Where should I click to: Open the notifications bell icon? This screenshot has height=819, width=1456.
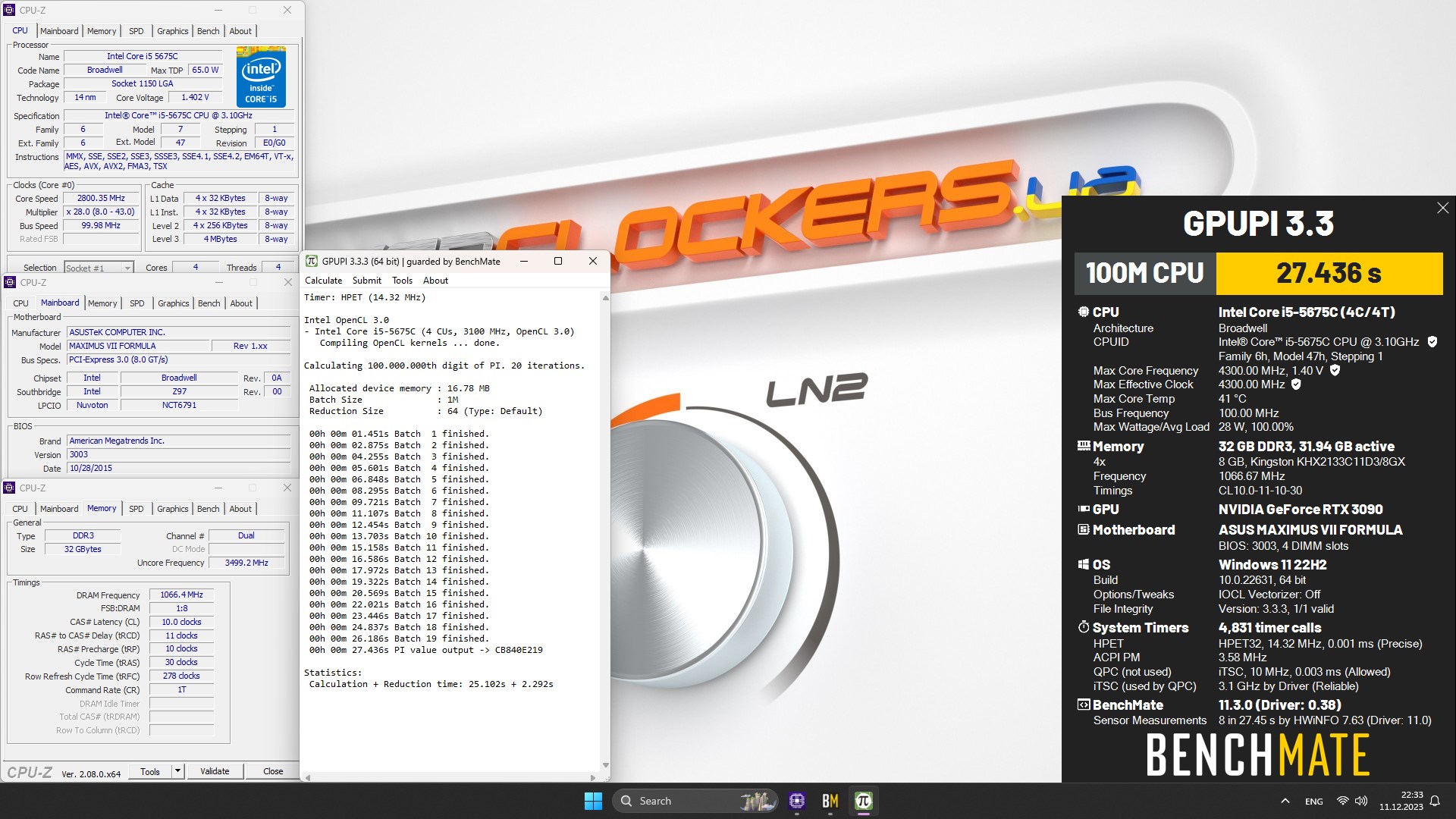(x=1434, y=801)
